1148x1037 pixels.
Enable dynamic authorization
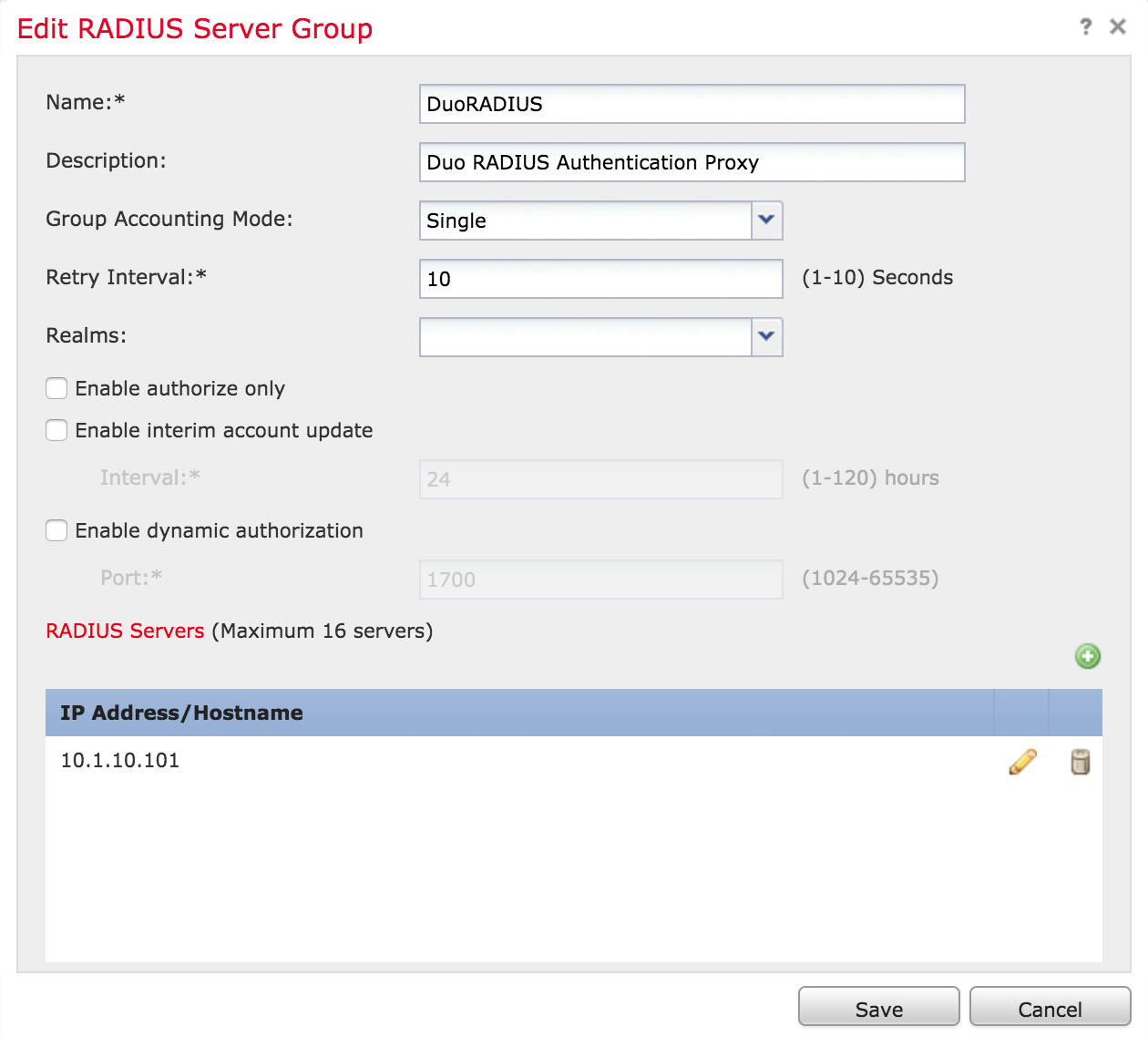coord(56,530)
